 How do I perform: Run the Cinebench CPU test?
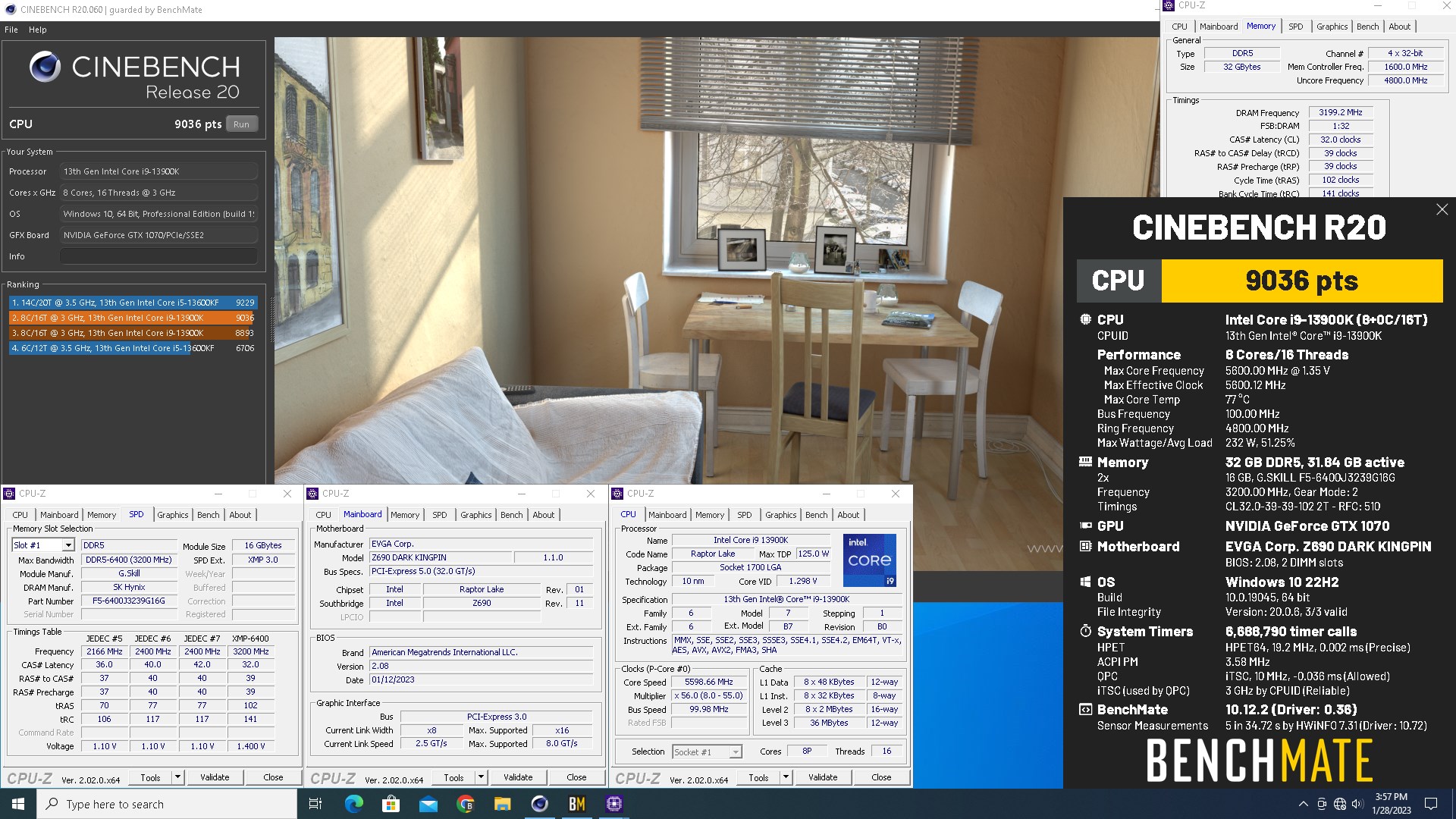click(241, 124)
